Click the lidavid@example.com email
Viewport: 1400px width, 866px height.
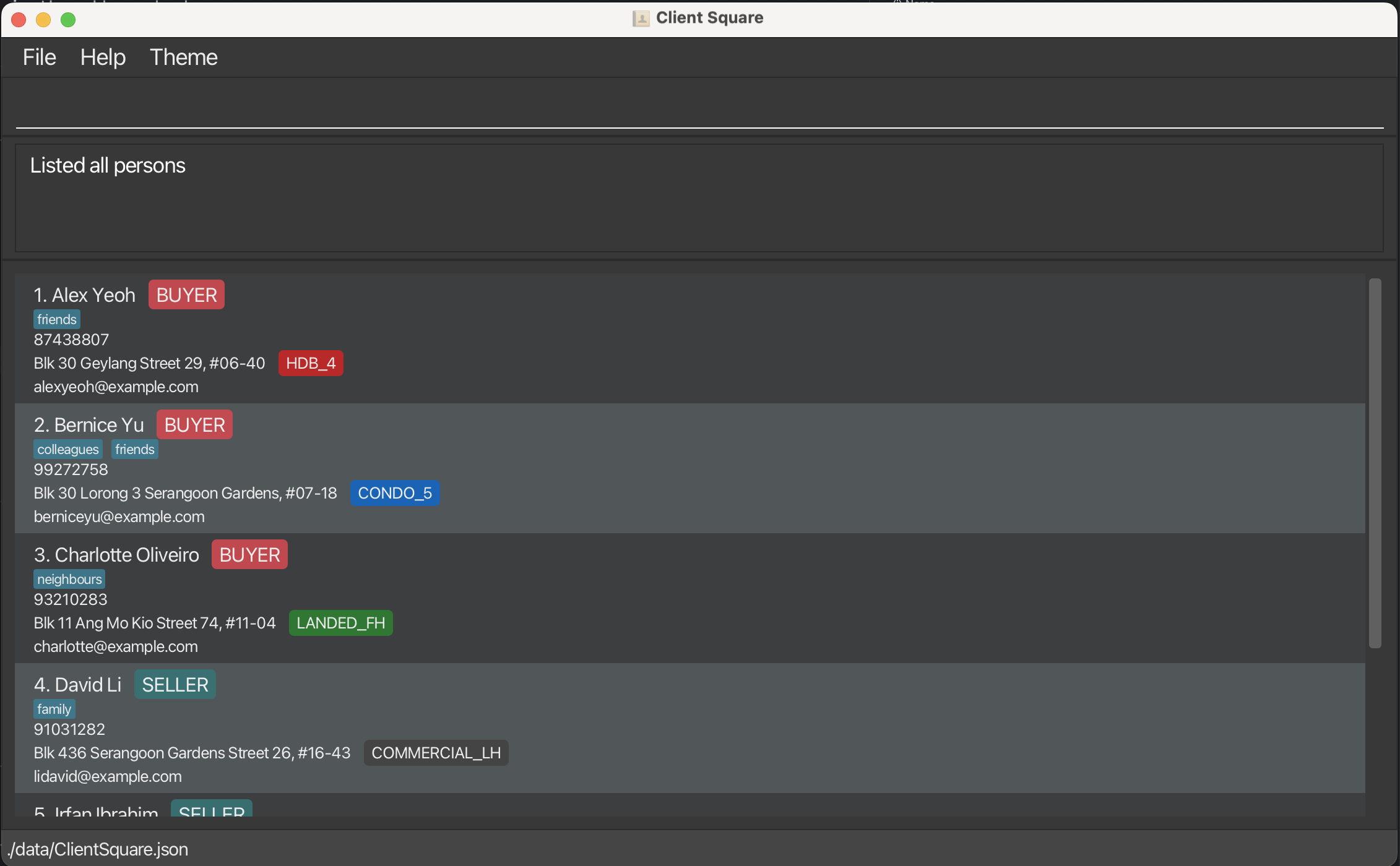click(x=108, y=776)
